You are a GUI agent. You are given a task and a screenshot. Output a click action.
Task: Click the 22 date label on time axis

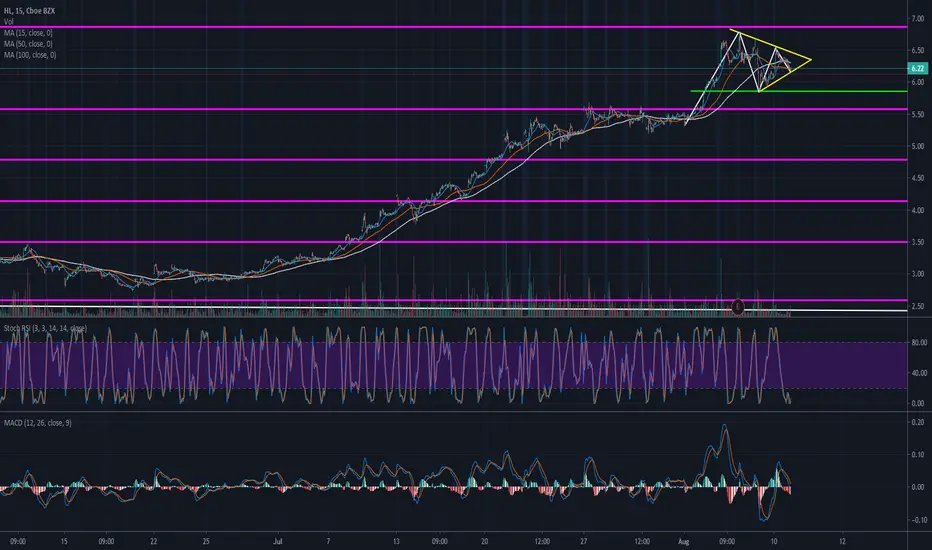(153, 542)
